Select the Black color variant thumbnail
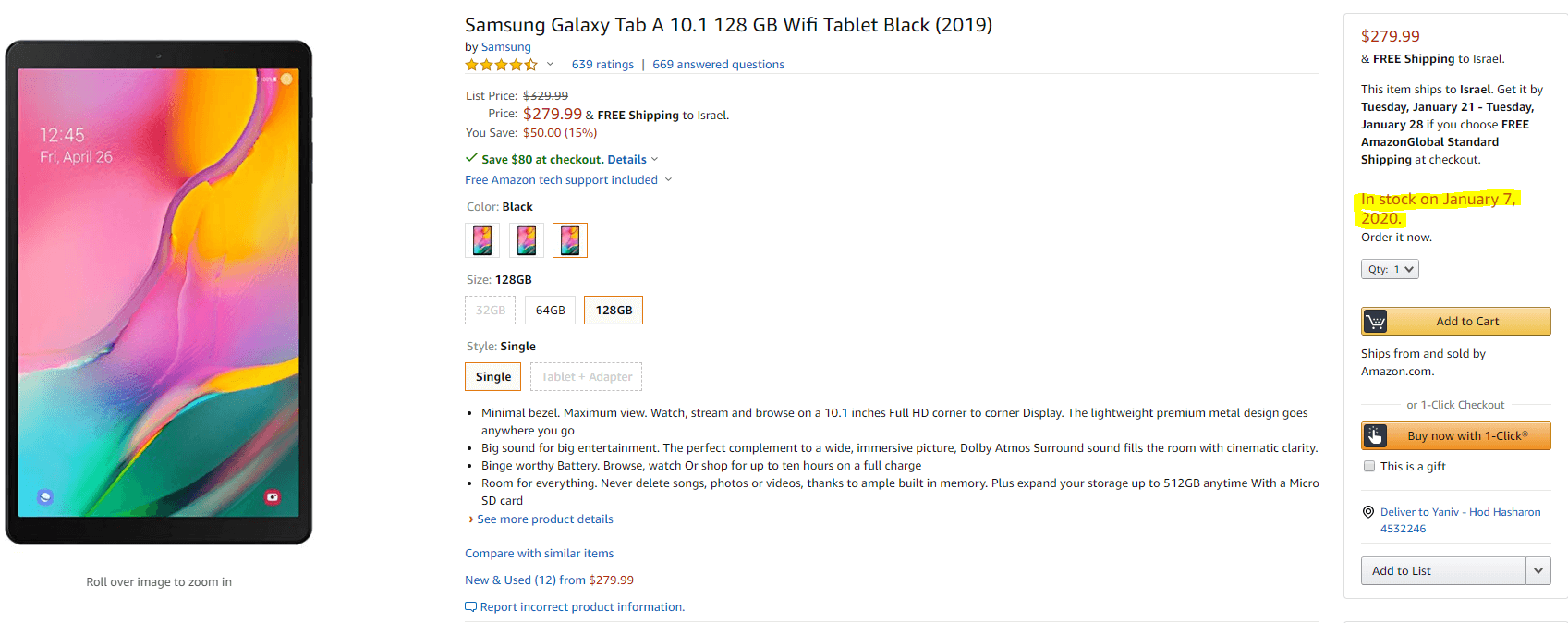Viewport: 1568px width, 623px height. 570,240
